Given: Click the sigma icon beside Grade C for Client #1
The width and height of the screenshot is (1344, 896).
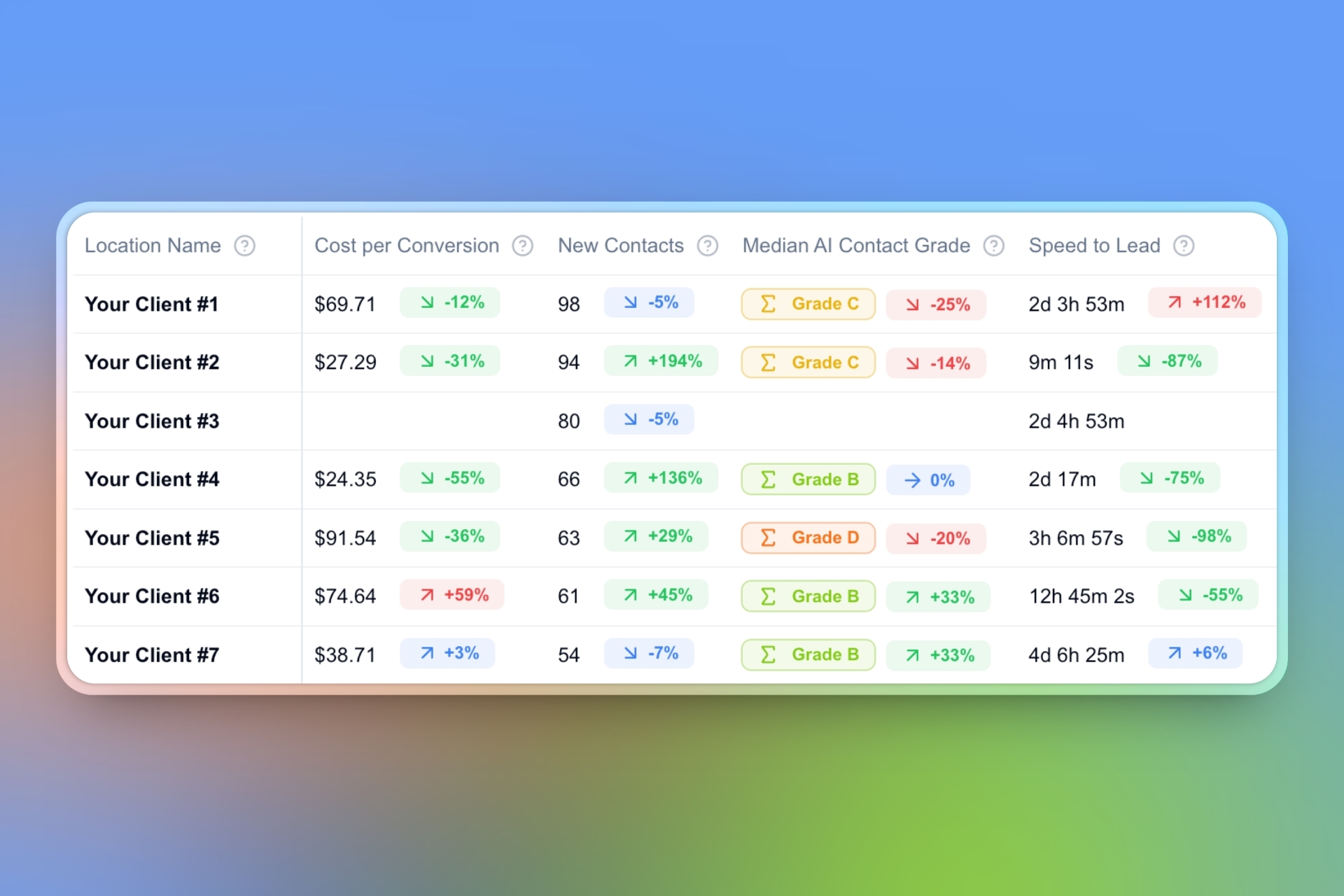Looking at the screenshot, I should point(769,304).
